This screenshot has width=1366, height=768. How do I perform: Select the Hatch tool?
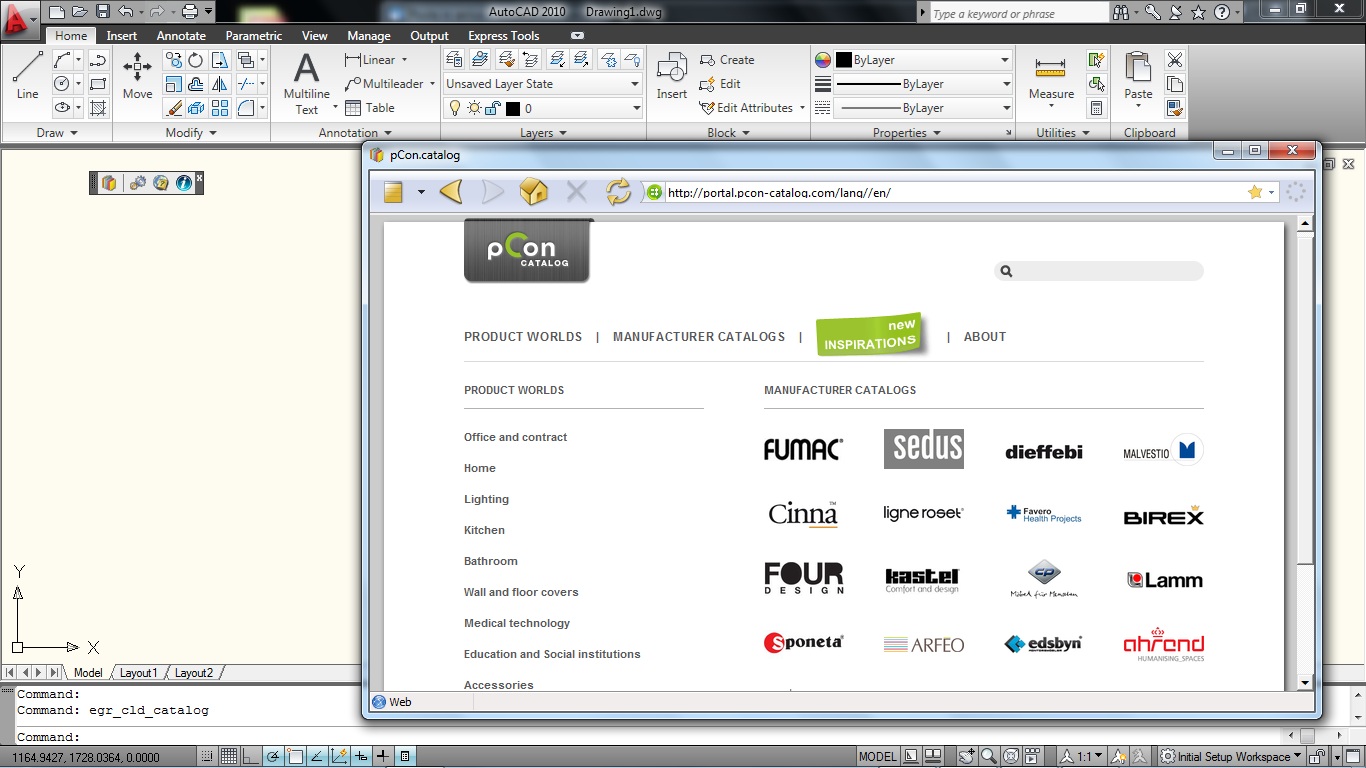pyautogui.click(x=98, y=108)
